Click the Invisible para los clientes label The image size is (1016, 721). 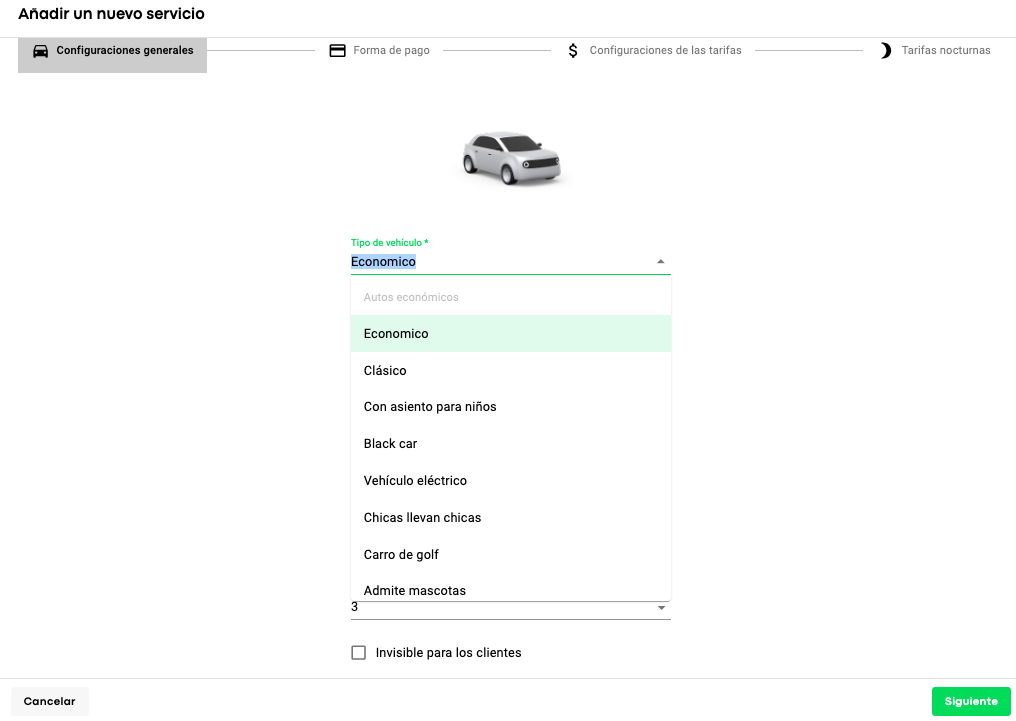pos(448,653)
